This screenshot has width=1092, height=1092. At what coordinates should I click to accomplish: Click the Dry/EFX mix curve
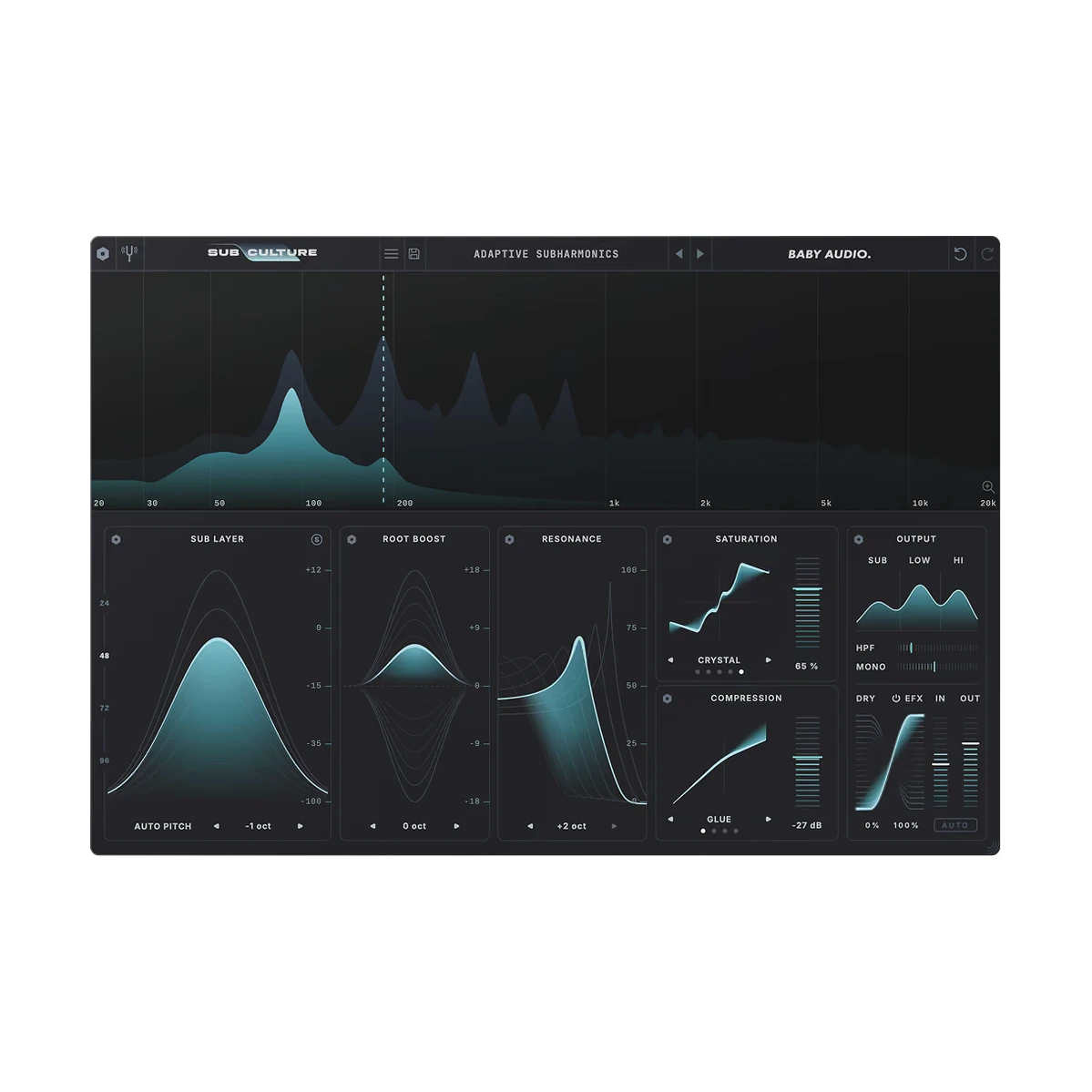pos(889,762)
